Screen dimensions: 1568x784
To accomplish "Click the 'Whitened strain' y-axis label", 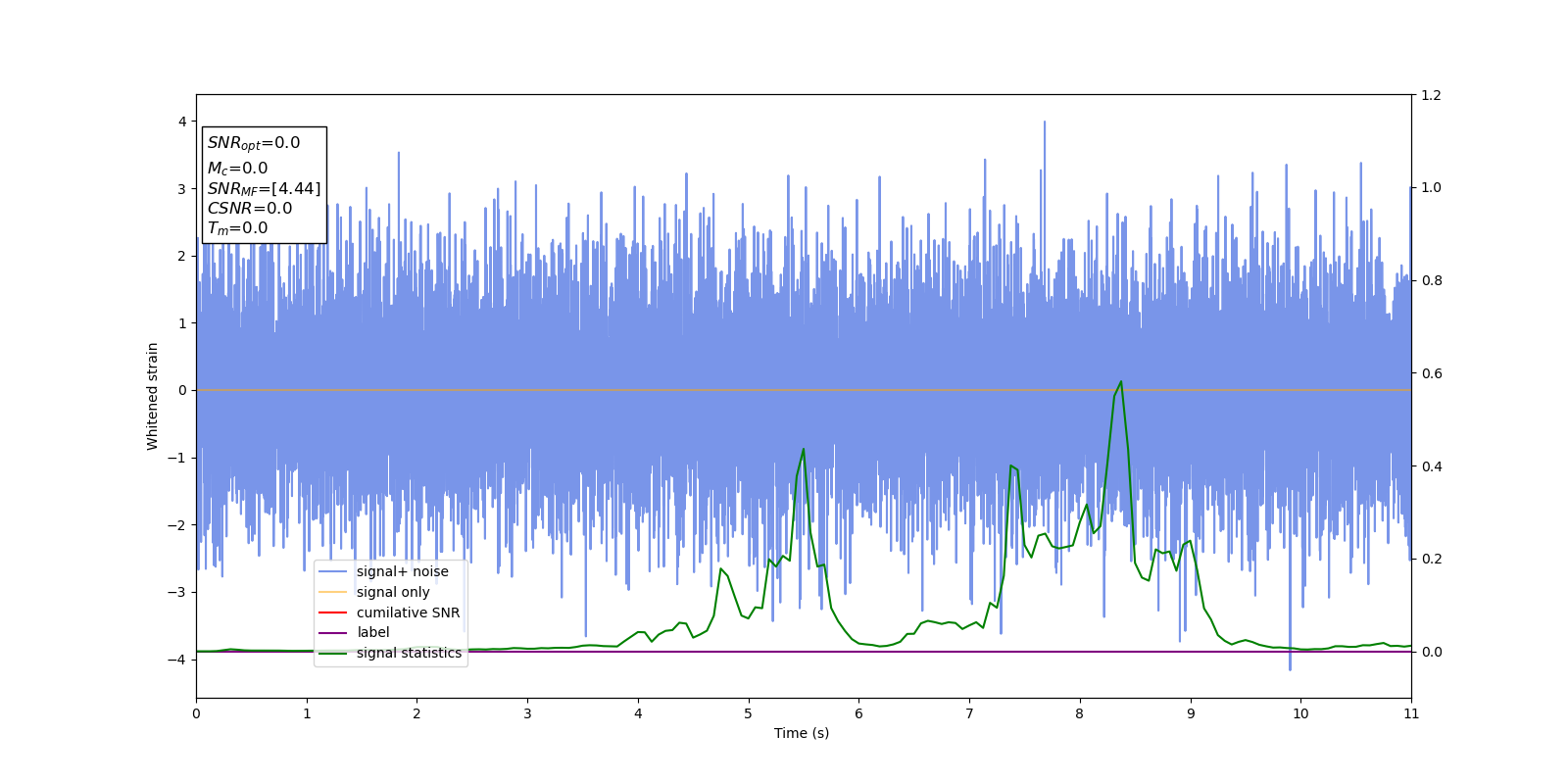I will pyautogui.click(x=153, y=396).
